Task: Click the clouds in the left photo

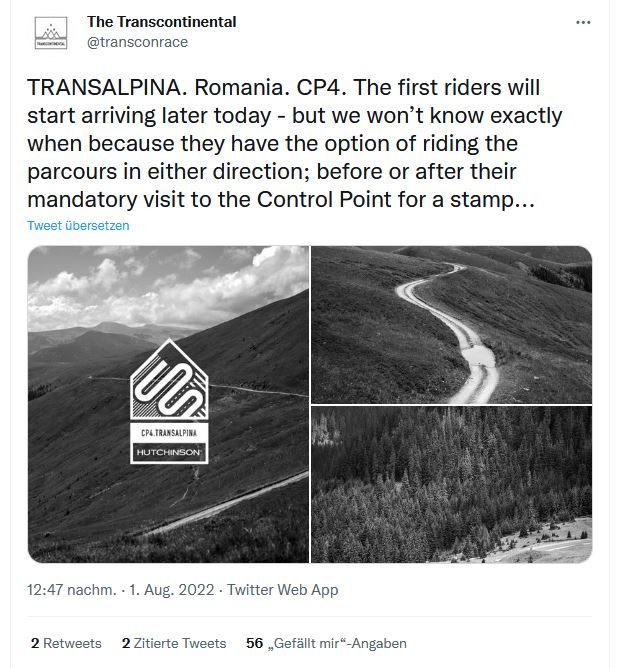Action: pos(168,285)
